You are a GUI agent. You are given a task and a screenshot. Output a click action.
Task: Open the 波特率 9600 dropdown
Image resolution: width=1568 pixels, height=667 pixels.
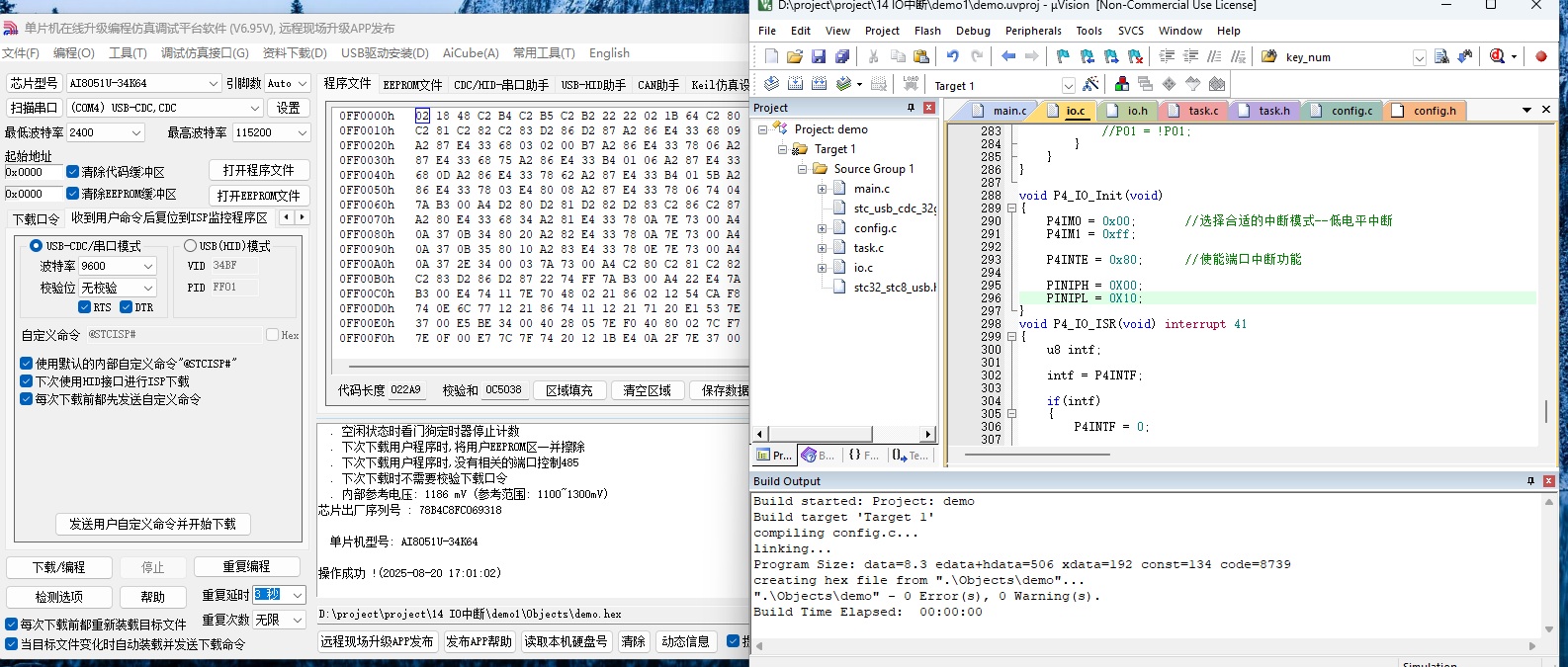point(148,267)
